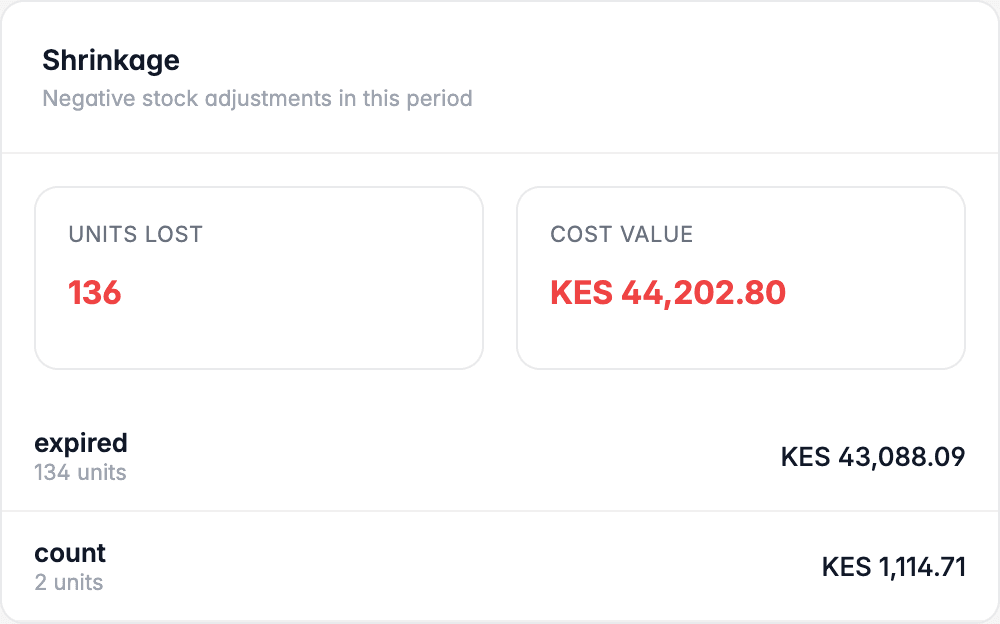1000x624 pixels.
Task: Select the '2 units' caption under count
Action: pyautogui.click(x=69, y=583)
